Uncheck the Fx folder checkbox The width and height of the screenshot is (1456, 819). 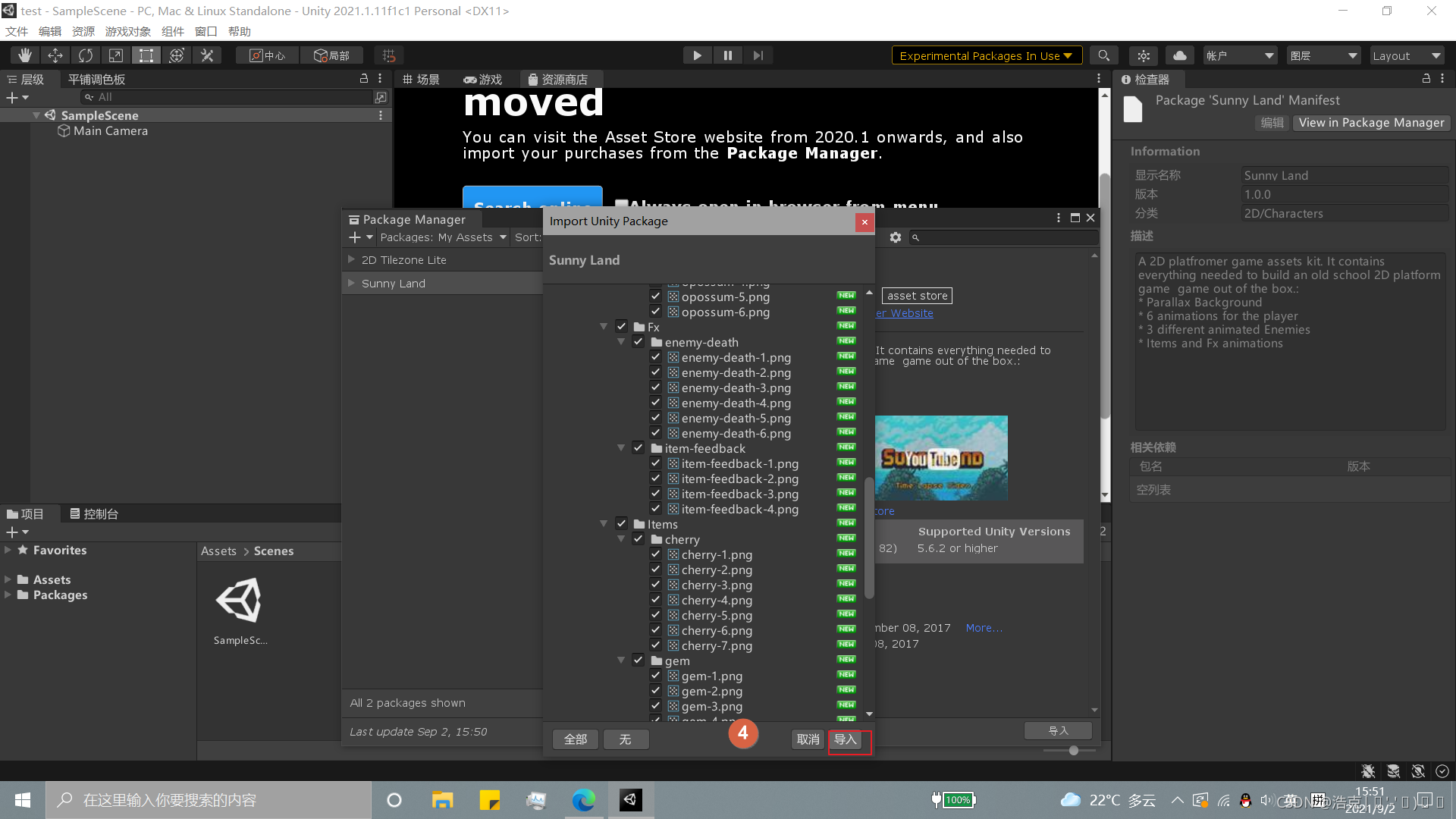click(x=621, y=327)
